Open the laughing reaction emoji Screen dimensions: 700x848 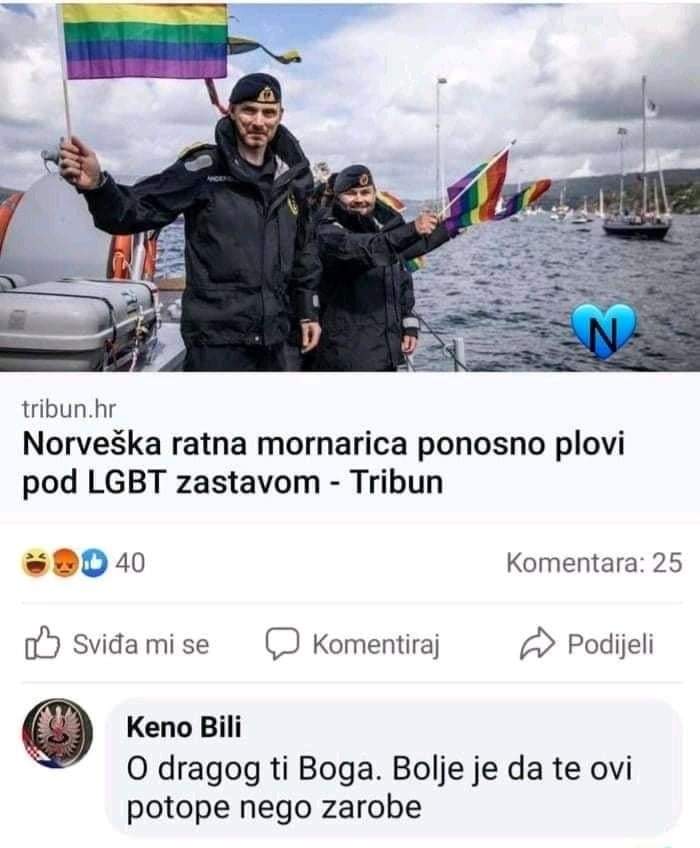click(36, 563)
